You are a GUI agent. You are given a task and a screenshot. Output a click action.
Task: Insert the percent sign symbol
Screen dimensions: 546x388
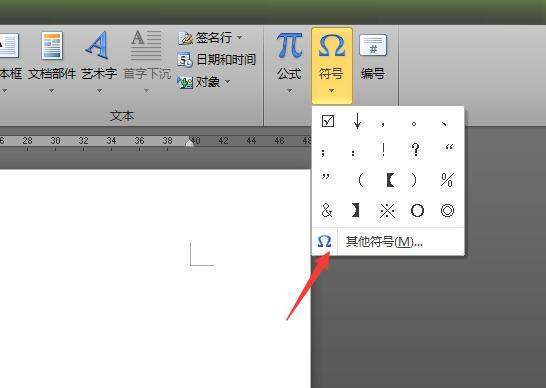pyautogui.click(x=447, y=180)
